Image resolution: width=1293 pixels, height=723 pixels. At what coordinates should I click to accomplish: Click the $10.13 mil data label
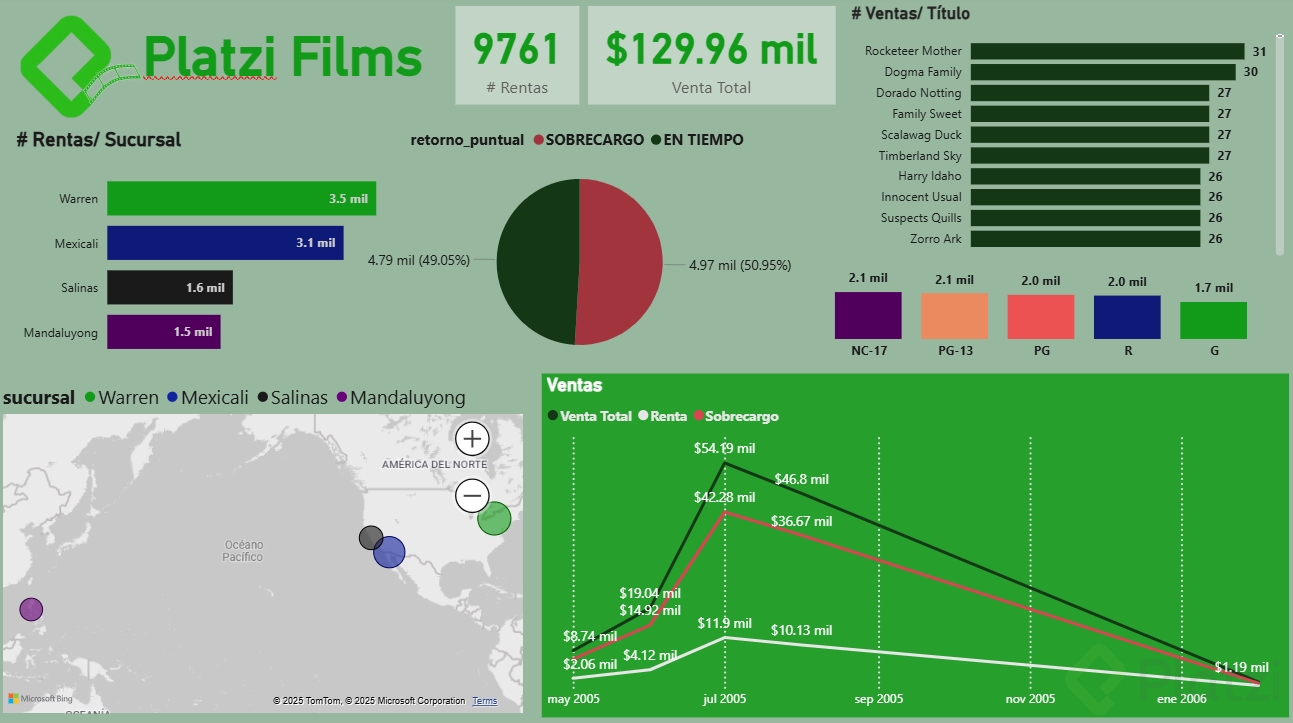click(x=802, y=630)
